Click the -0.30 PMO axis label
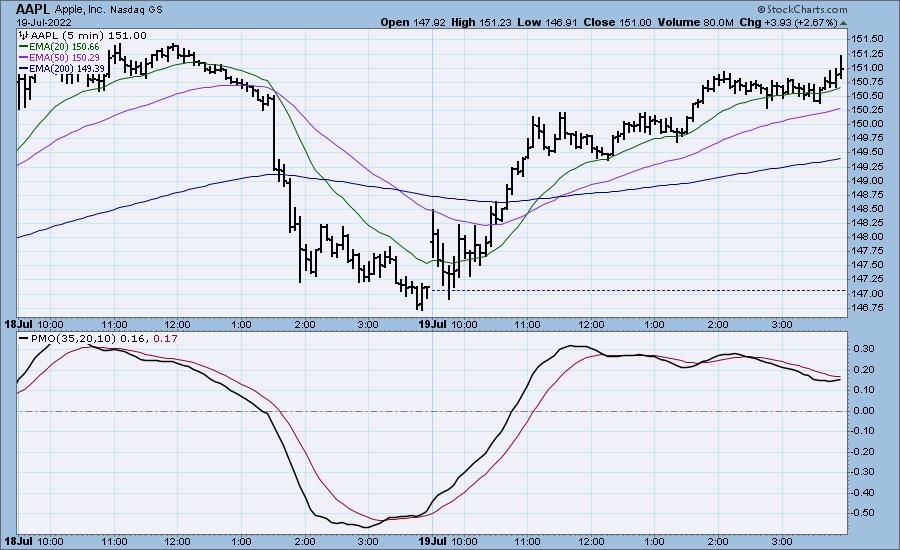Screen dimensions: 900x550 point(865,472)
